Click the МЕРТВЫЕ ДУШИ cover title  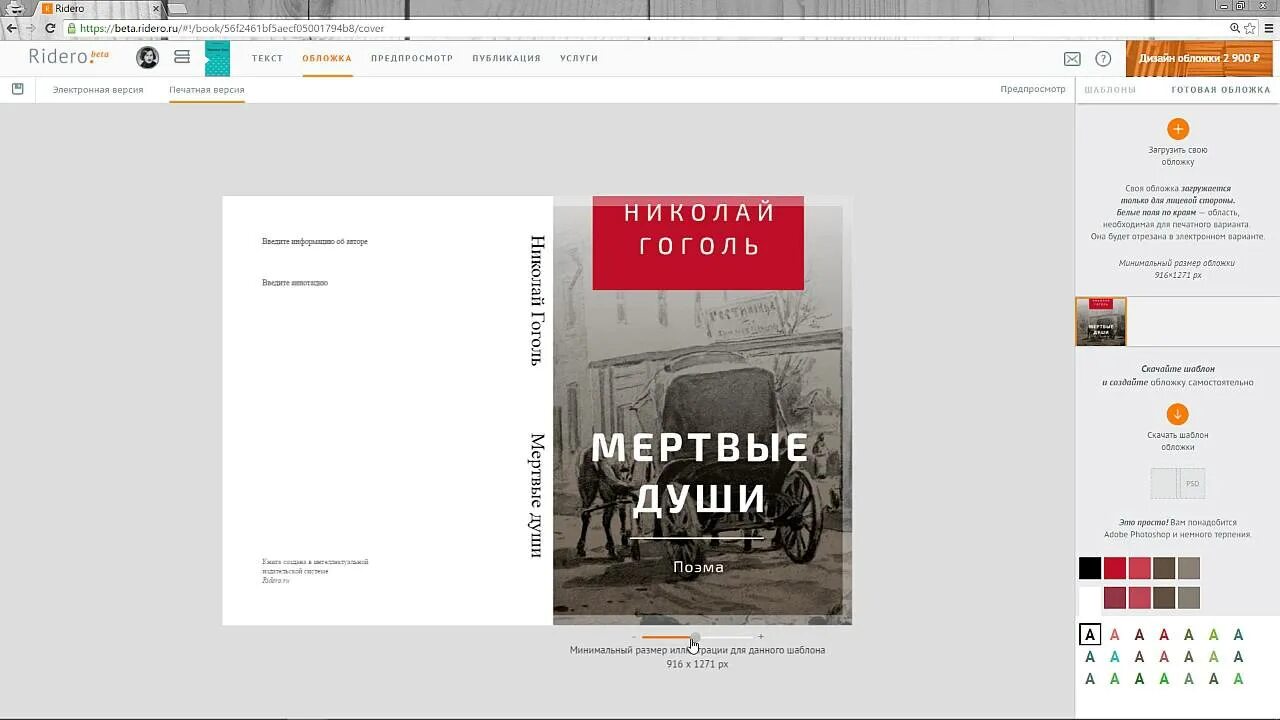(x=699, y=473)
